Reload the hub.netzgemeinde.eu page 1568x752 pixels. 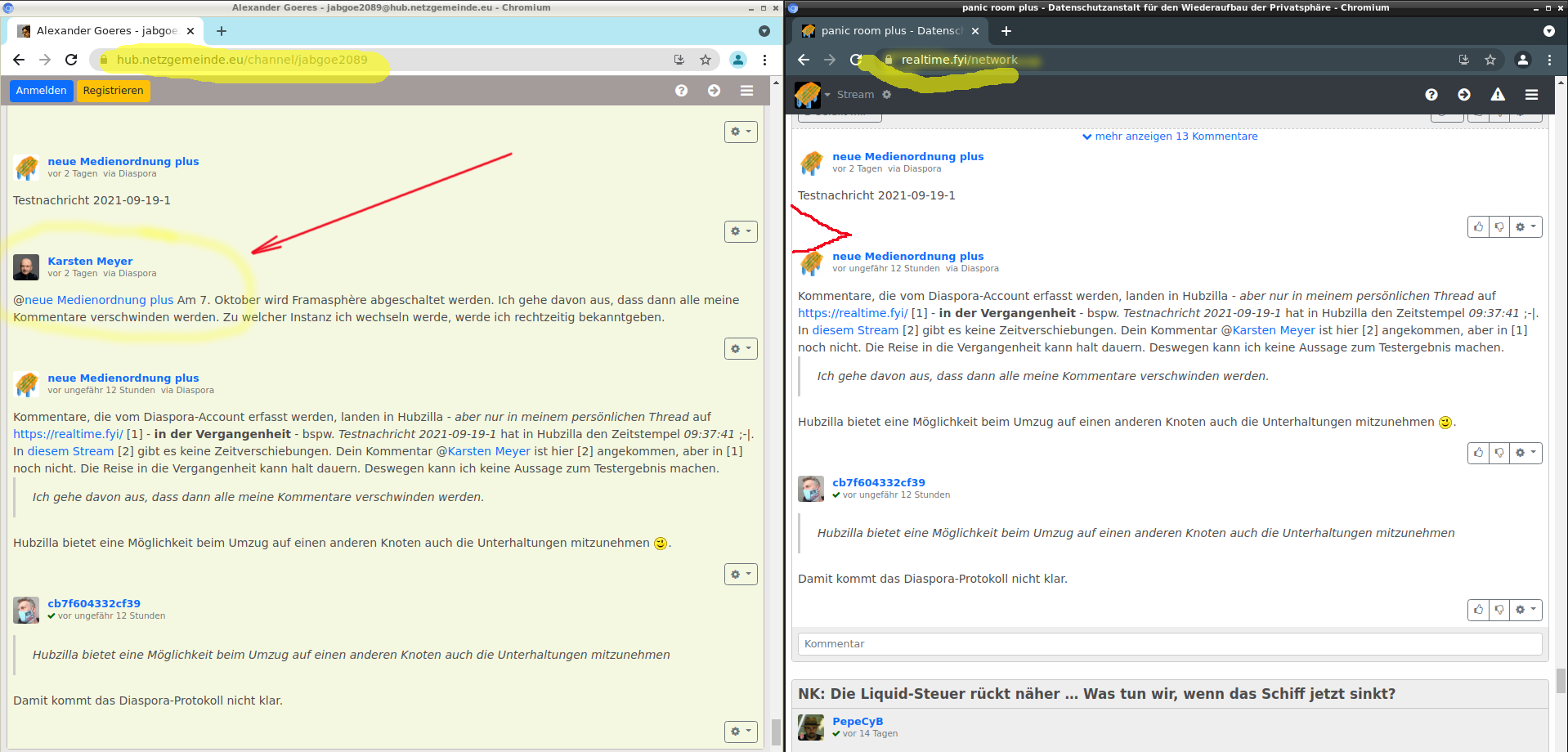(71, 60)
